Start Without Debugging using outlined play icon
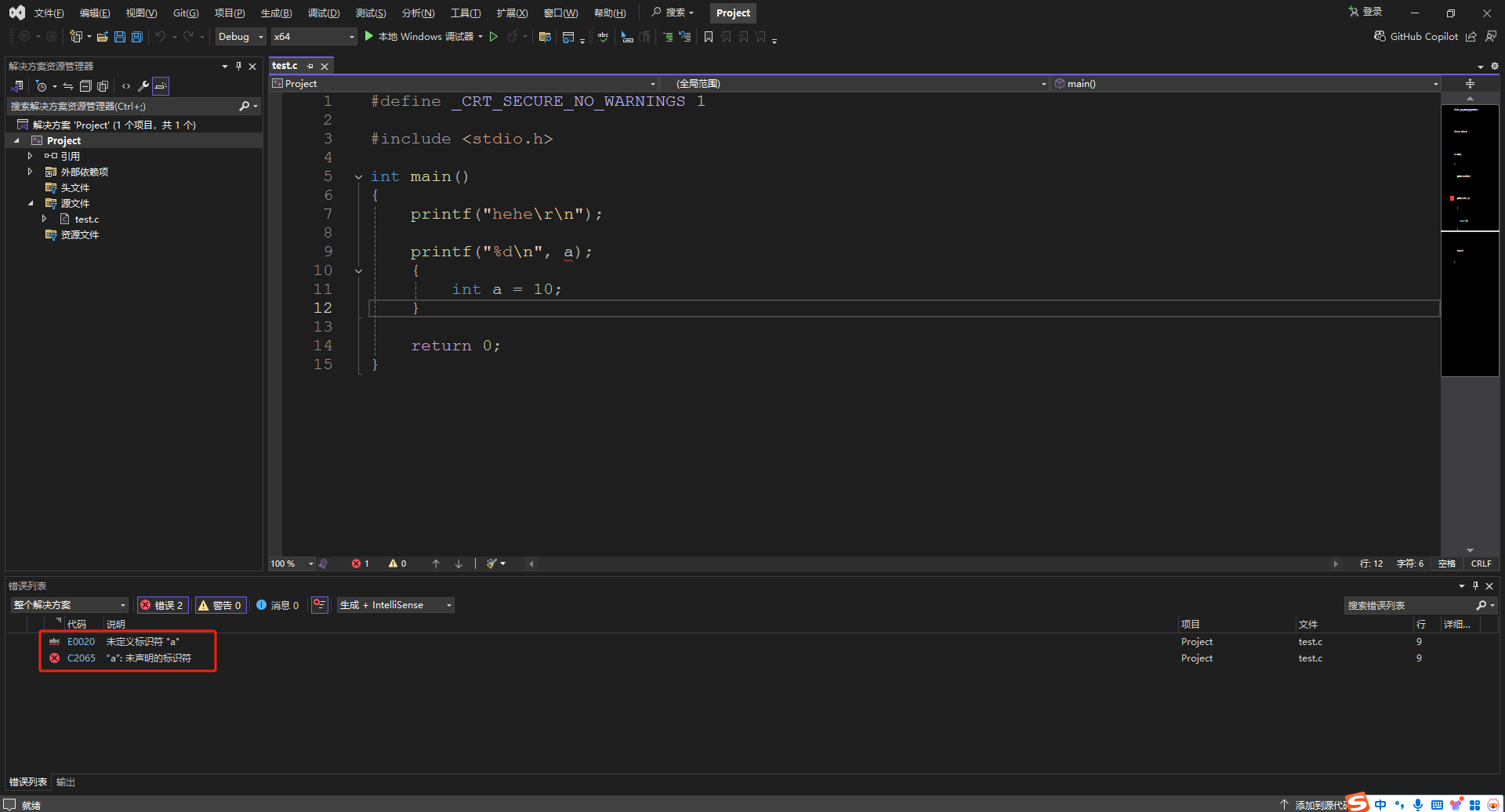The image size is (1505, 812). pos(494,37)
